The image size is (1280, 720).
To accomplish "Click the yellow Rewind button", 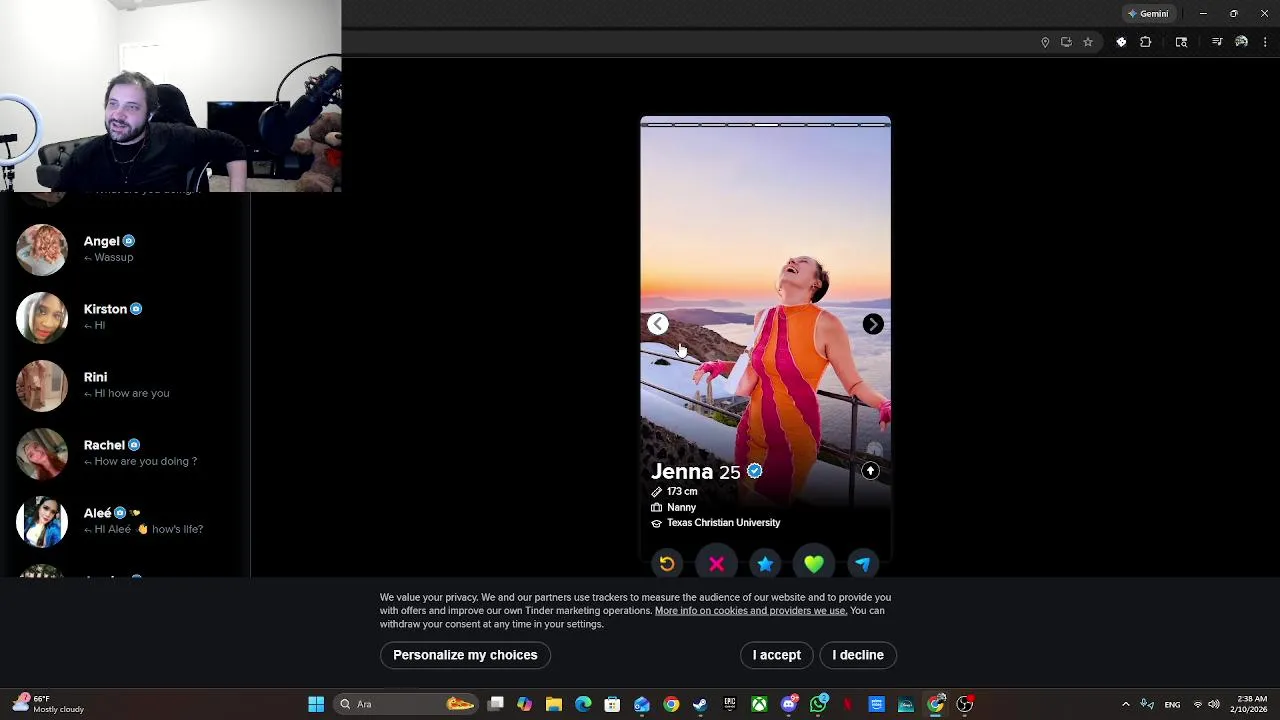I will tap(667, 564).
